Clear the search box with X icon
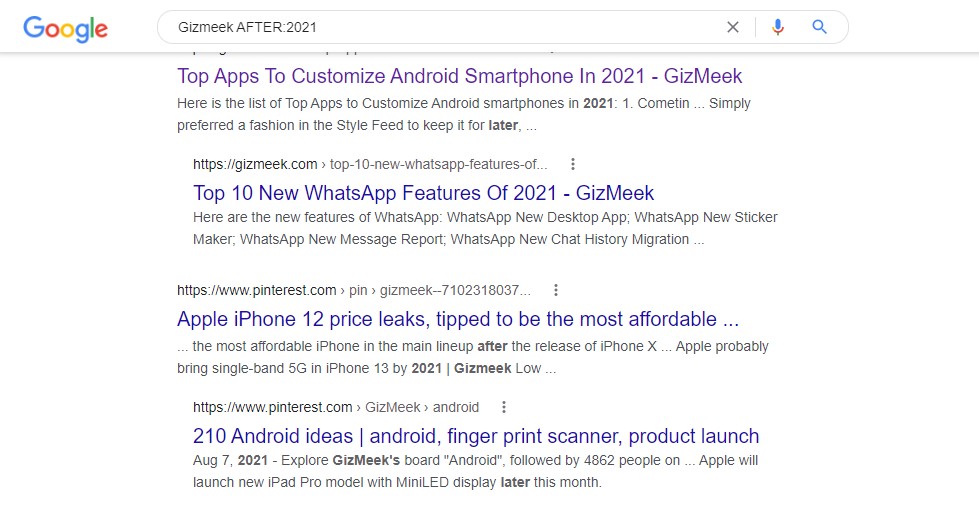The width and height of the screenshot is (979, 518). coord(733,27)
